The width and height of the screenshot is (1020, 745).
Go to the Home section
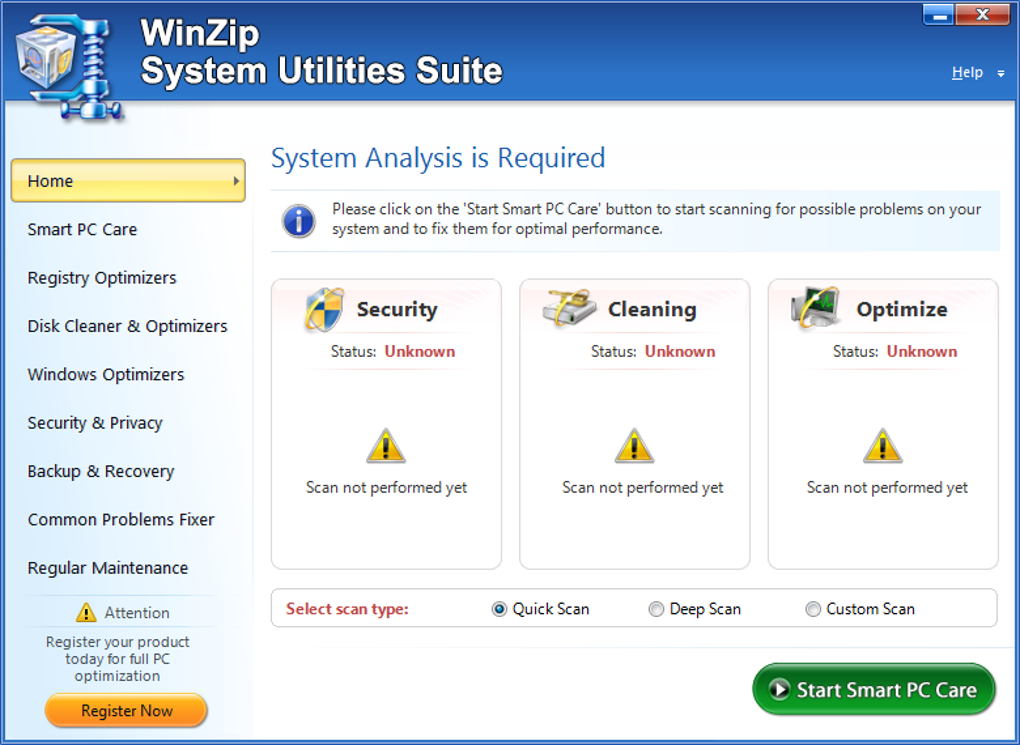click(x=128, y=180)
